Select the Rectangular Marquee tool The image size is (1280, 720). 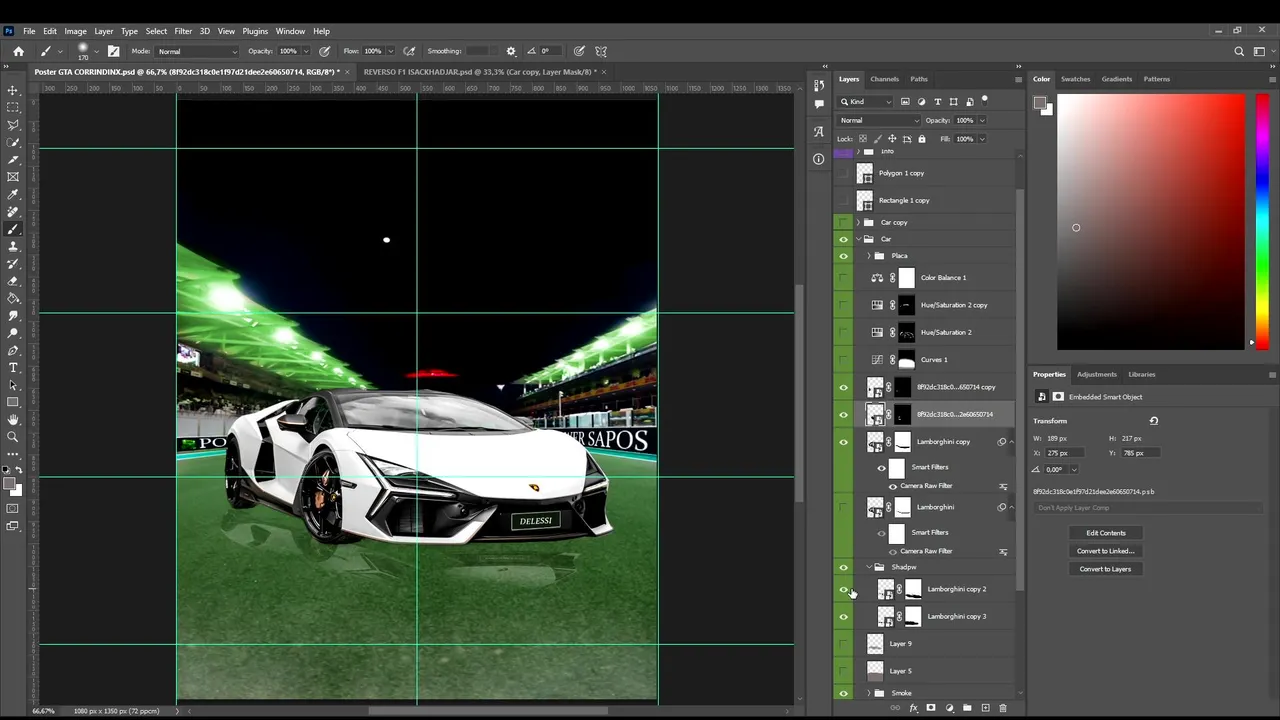13,107
